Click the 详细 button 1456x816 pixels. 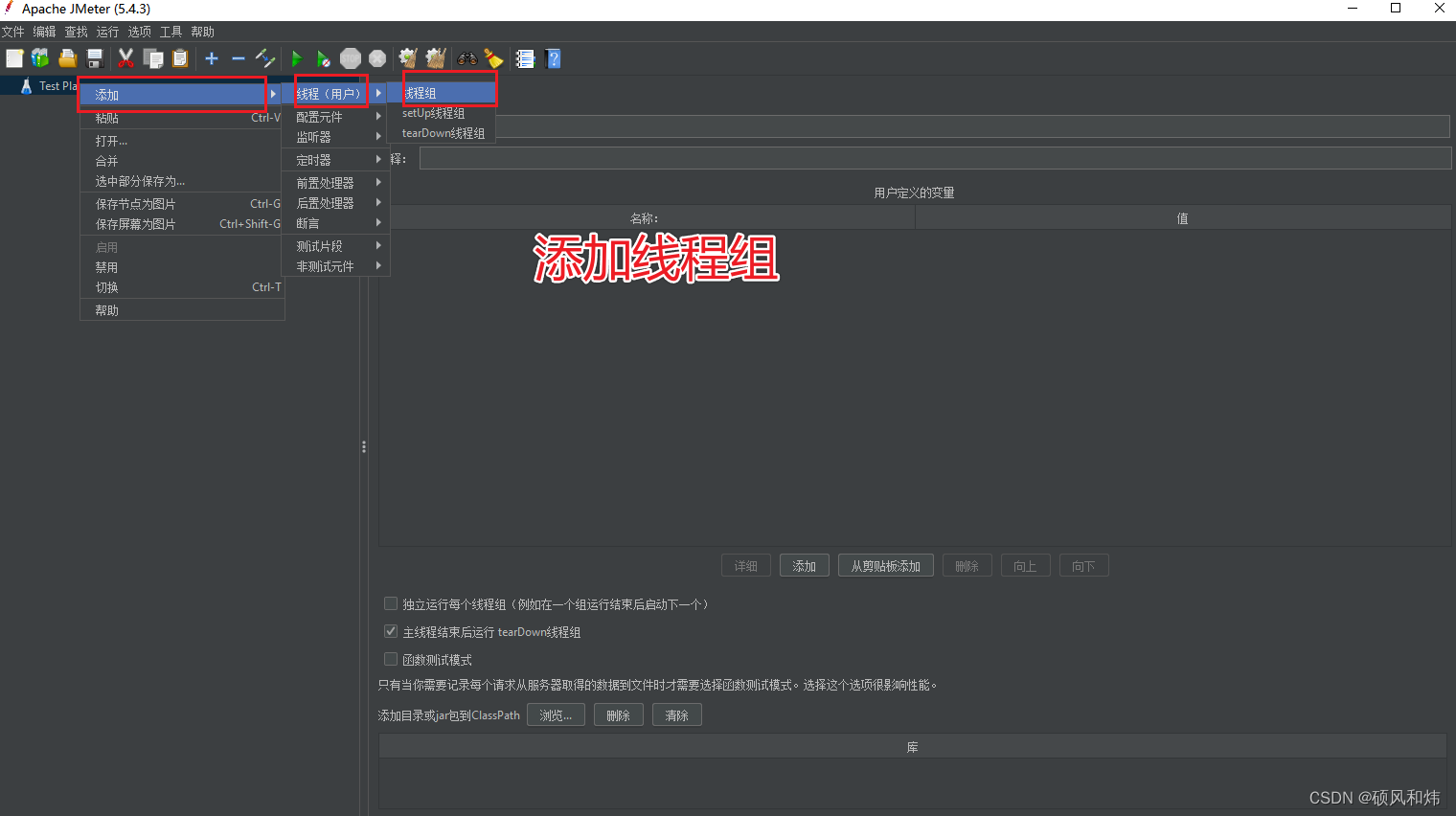click(746, 566)
